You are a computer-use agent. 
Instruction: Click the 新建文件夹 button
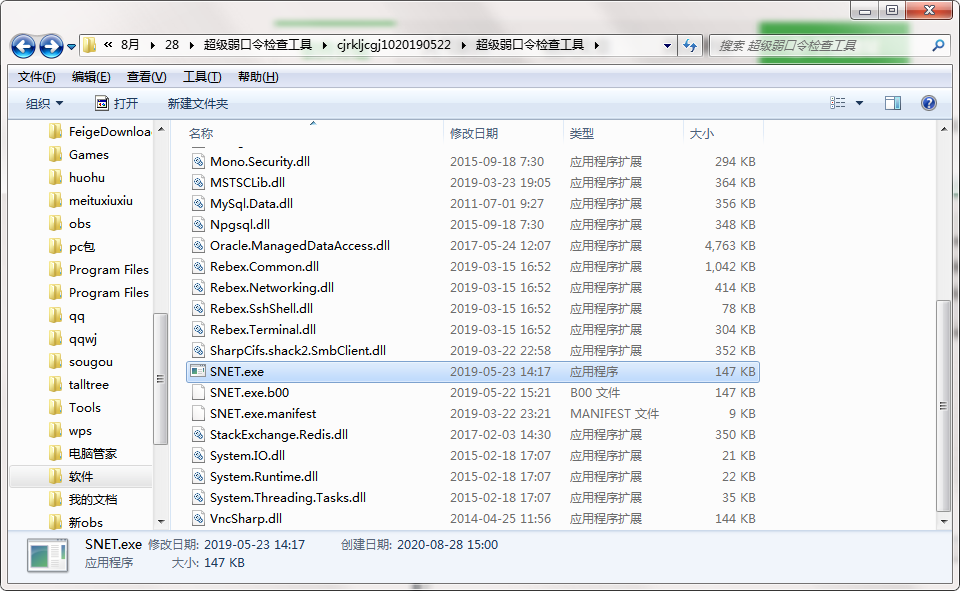(x=198, y=104)
